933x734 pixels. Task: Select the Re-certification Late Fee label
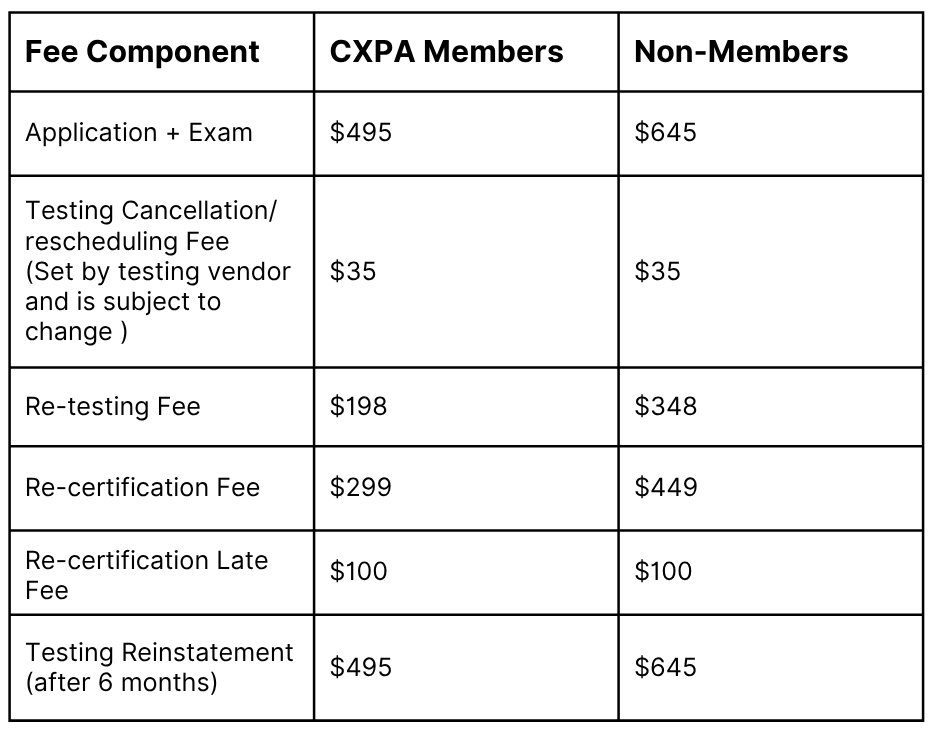146,575
